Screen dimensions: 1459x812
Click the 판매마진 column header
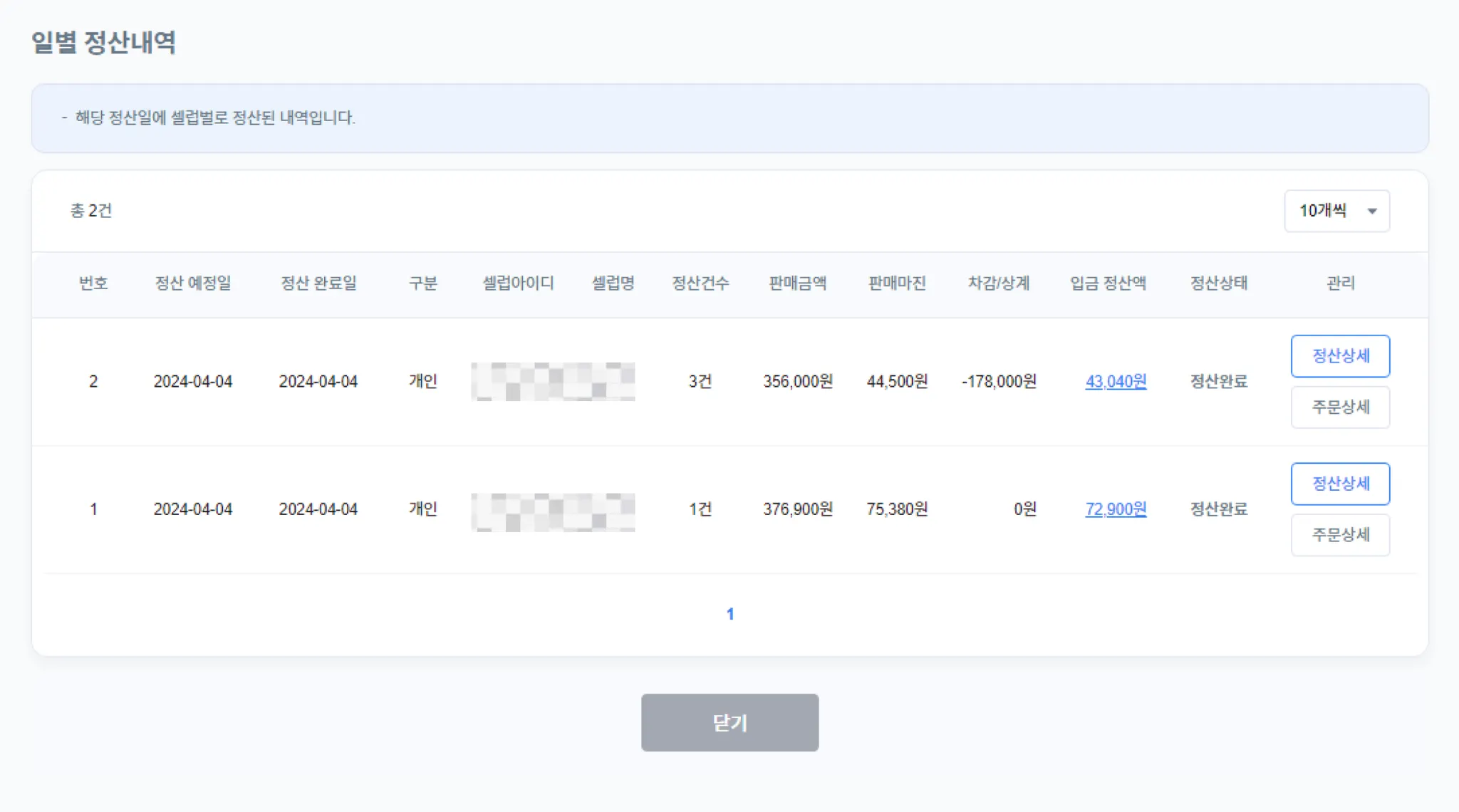(897, 283)
